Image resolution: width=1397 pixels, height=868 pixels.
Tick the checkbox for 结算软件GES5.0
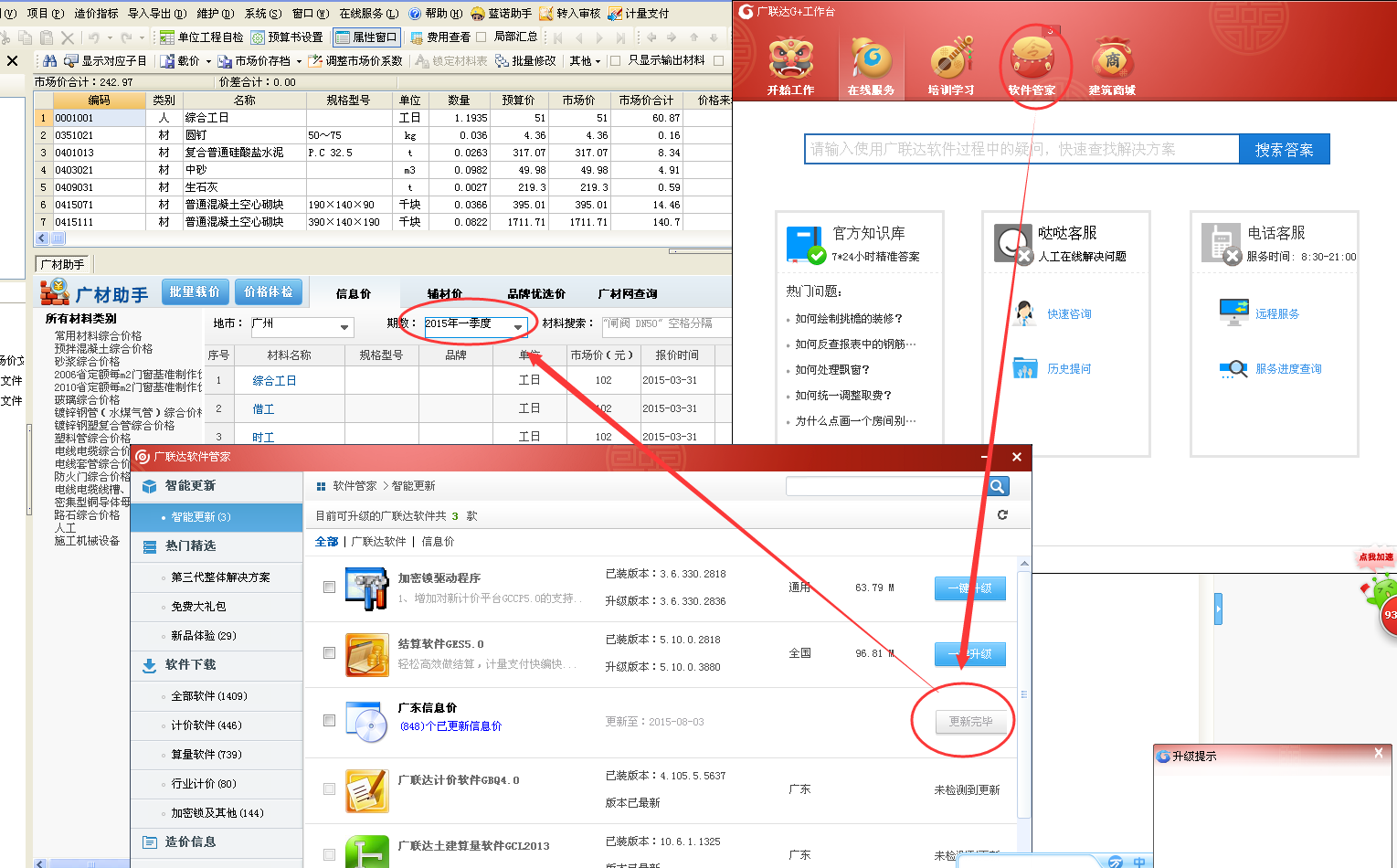coord(329,652)
